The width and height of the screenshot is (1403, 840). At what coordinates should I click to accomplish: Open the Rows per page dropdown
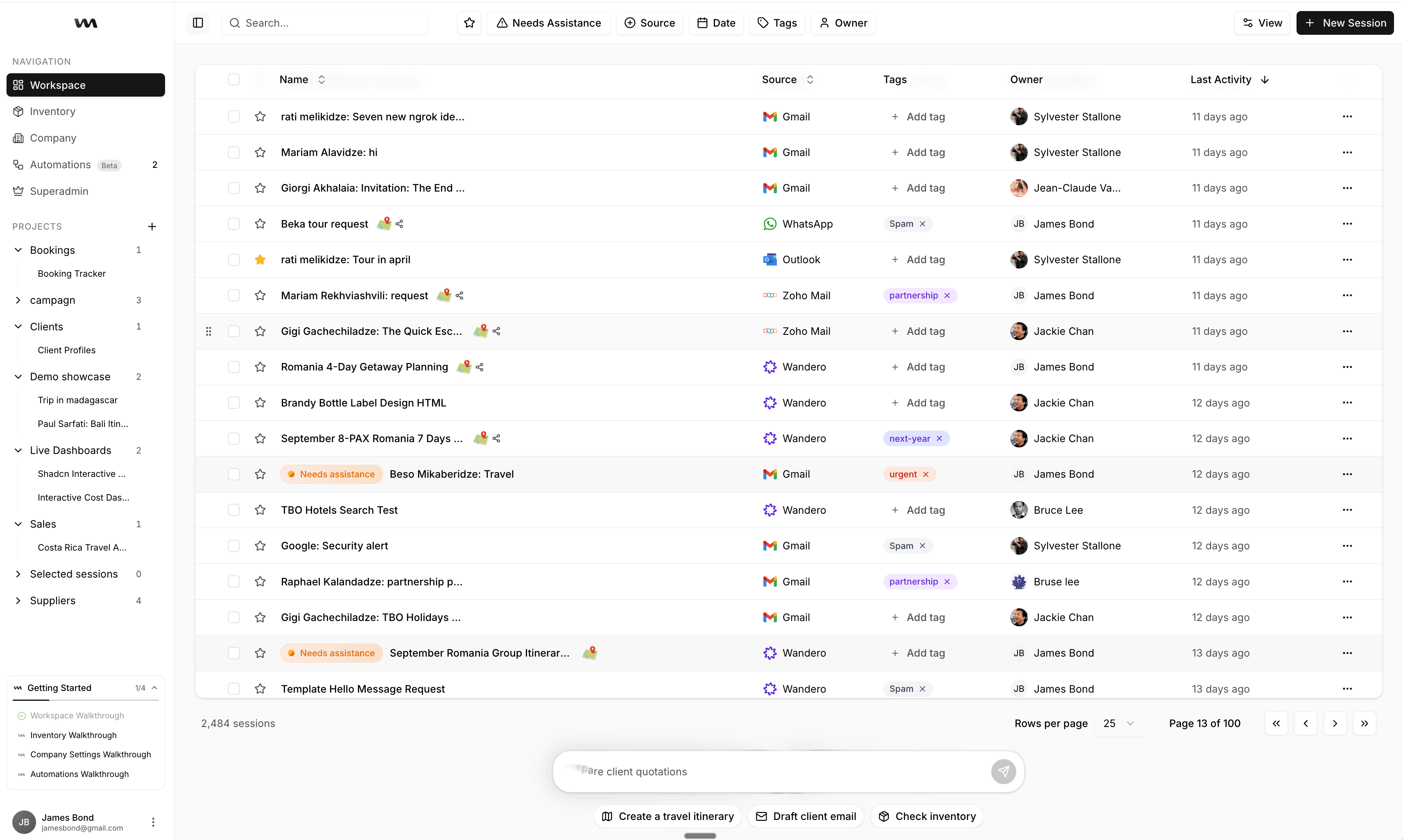point(1119,723)
